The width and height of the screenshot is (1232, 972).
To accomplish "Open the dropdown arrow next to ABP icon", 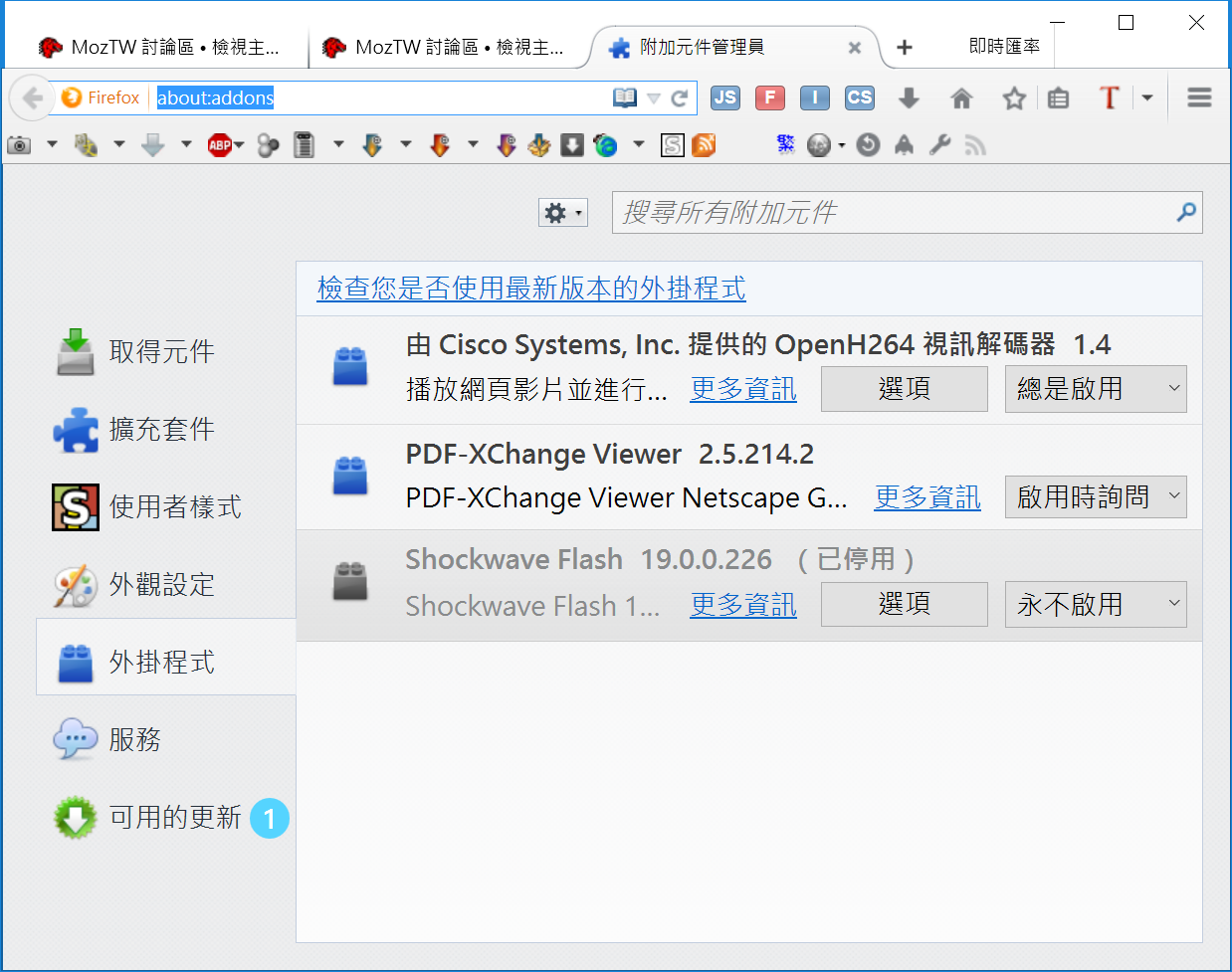I will [239, 145].
